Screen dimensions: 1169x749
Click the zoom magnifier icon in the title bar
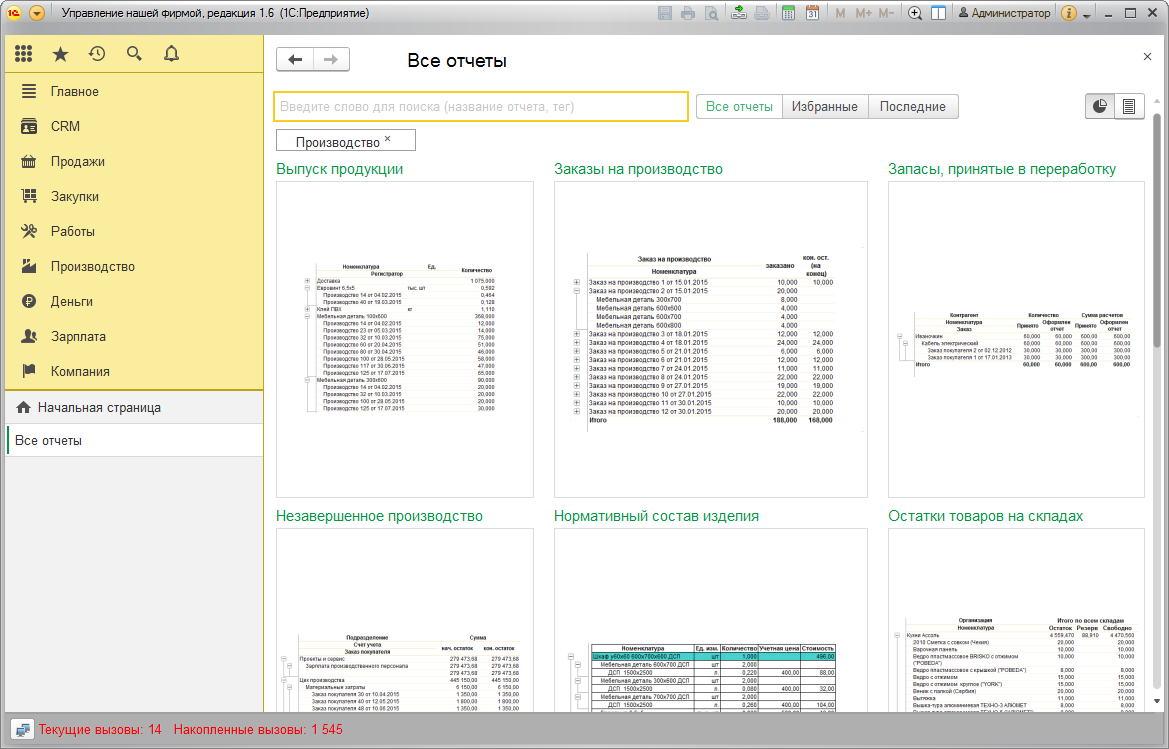coord(915,13)
